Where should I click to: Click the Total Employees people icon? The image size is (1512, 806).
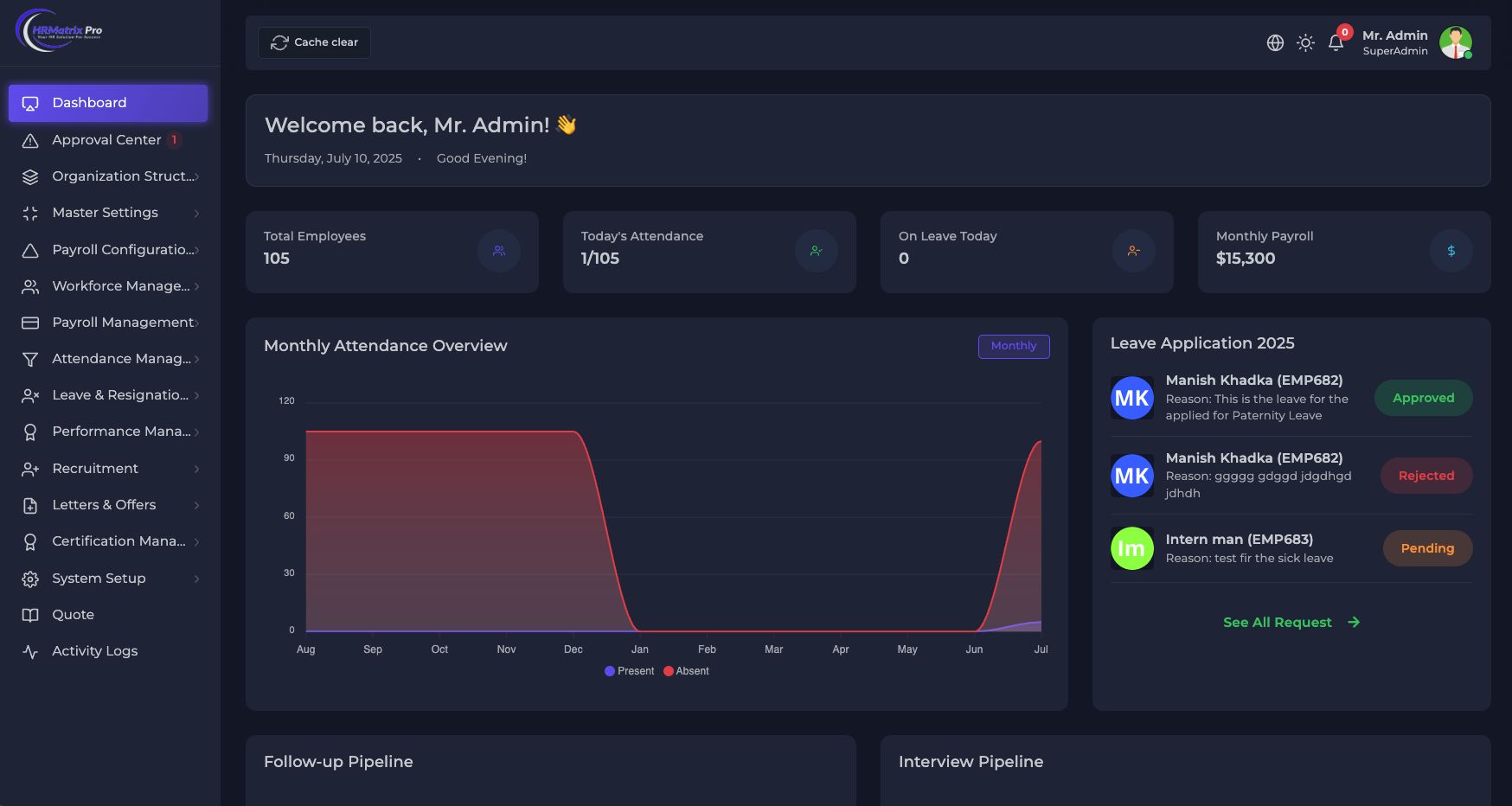(499, 251)
